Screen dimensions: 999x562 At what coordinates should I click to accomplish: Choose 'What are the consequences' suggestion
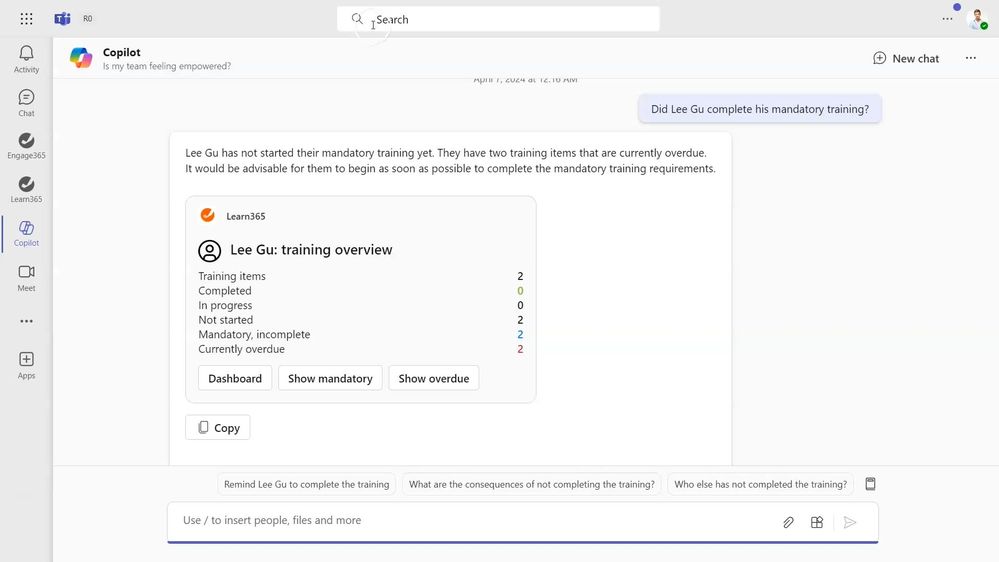coord(532,484)
